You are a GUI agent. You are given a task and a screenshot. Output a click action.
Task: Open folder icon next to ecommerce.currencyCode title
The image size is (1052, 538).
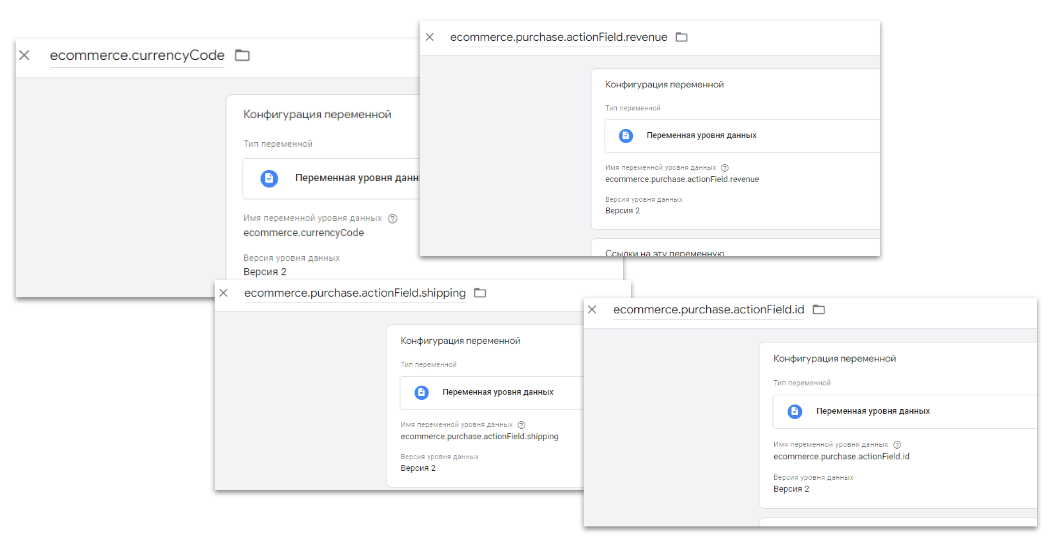[x=242, y=56]
